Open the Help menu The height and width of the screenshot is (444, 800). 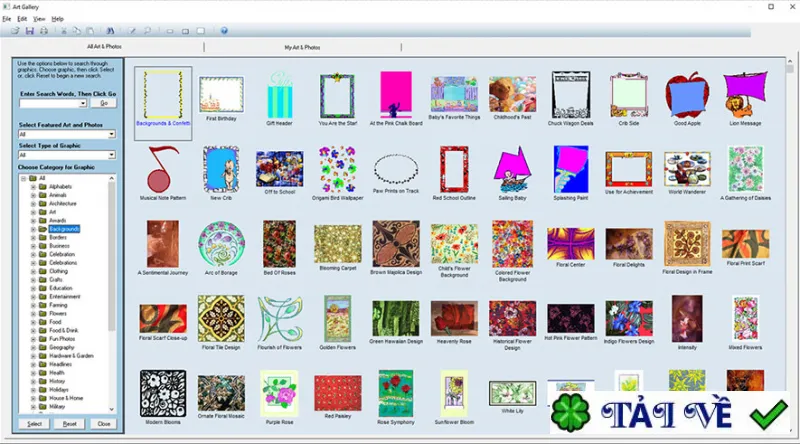(58, 19)
